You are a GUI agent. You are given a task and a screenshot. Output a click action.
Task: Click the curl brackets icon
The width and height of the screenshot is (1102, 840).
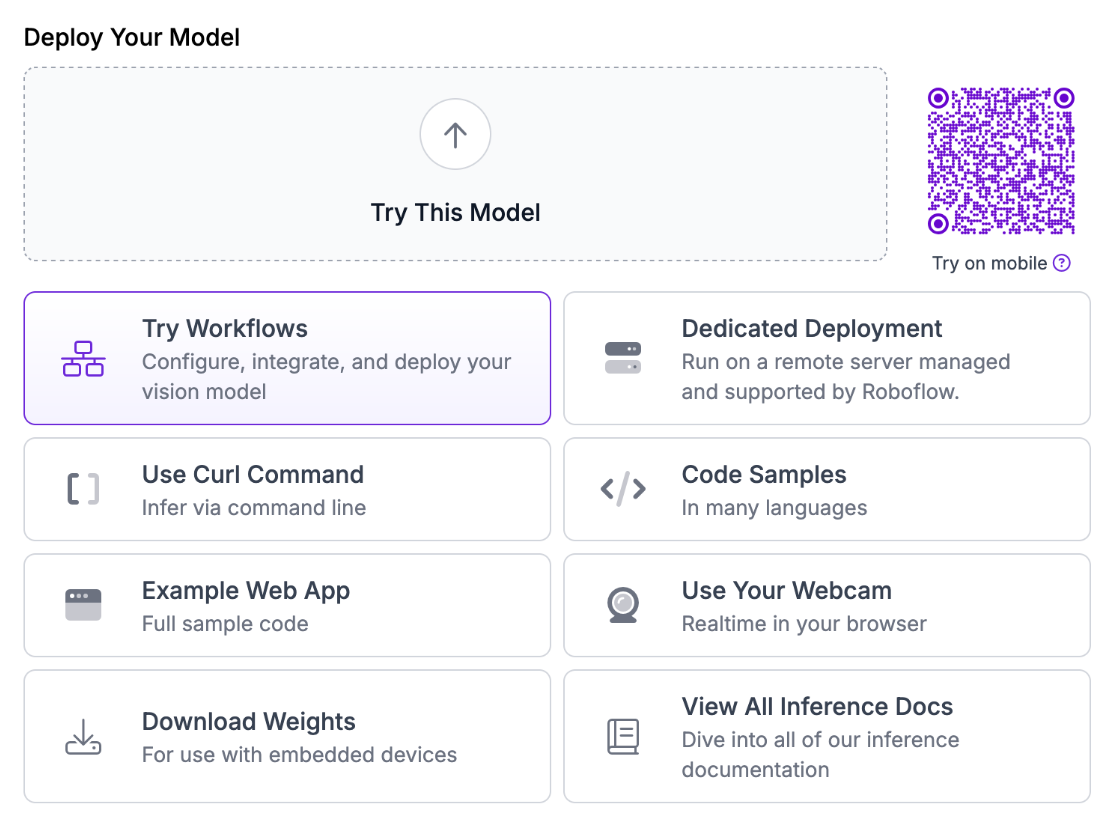point(83,489)
